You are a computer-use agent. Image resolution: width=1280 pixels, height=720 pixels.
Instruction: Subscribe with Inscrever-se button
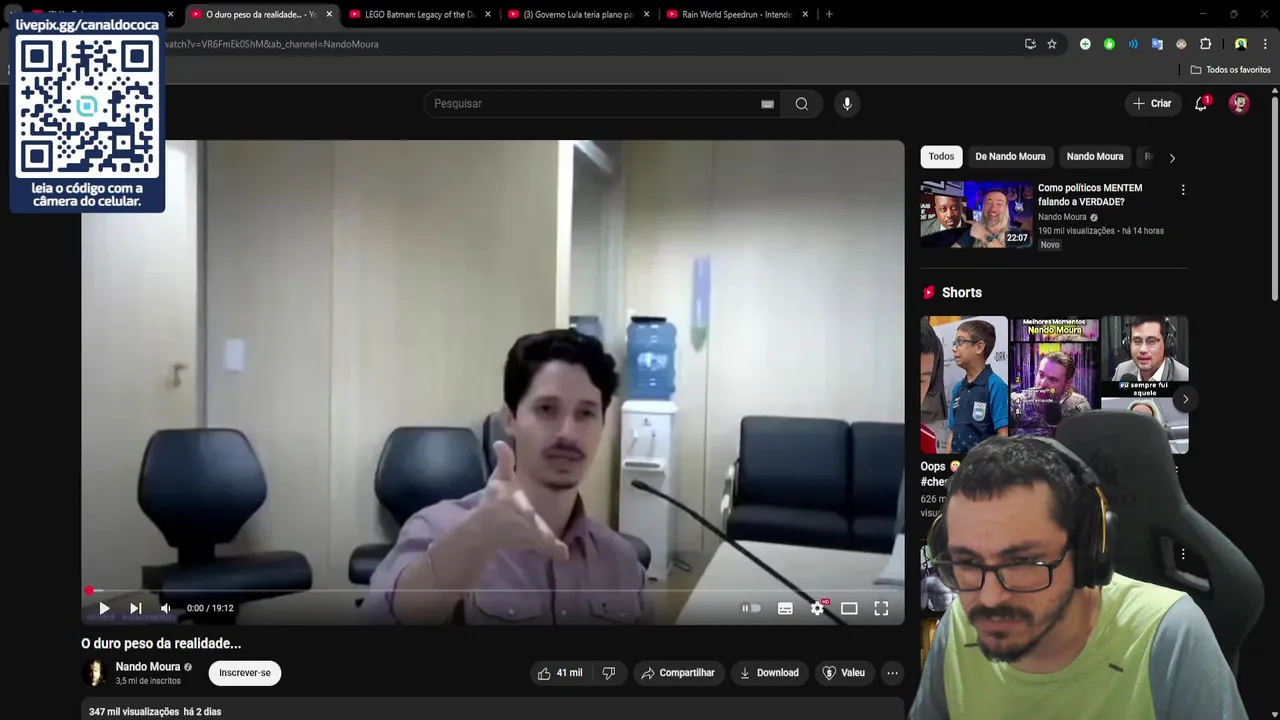[x=245, y=673]
